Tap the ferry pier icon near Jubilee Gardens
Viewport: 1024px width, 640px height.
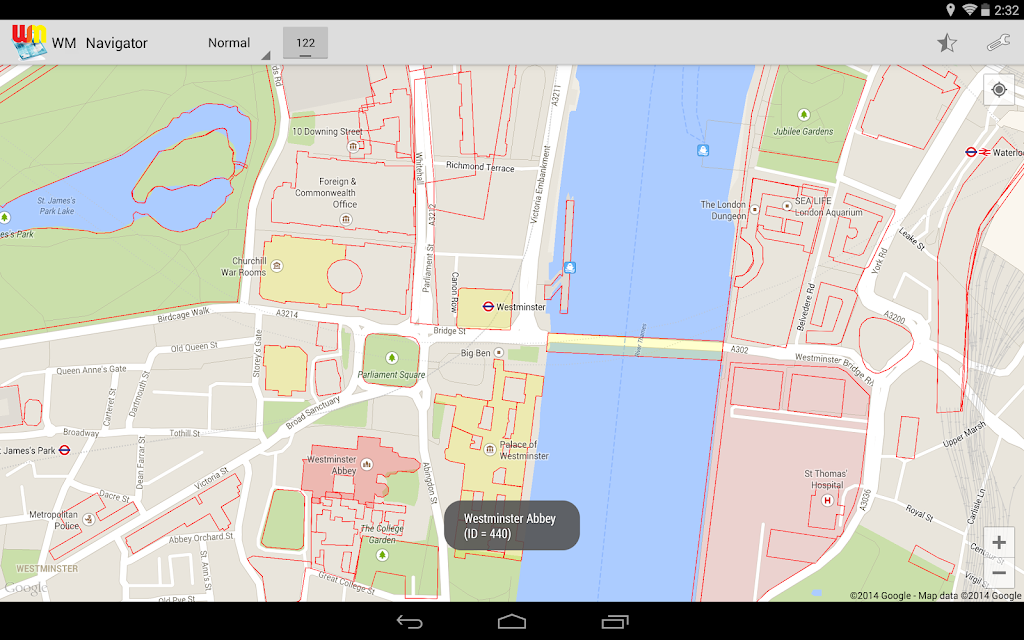(703, 150)
